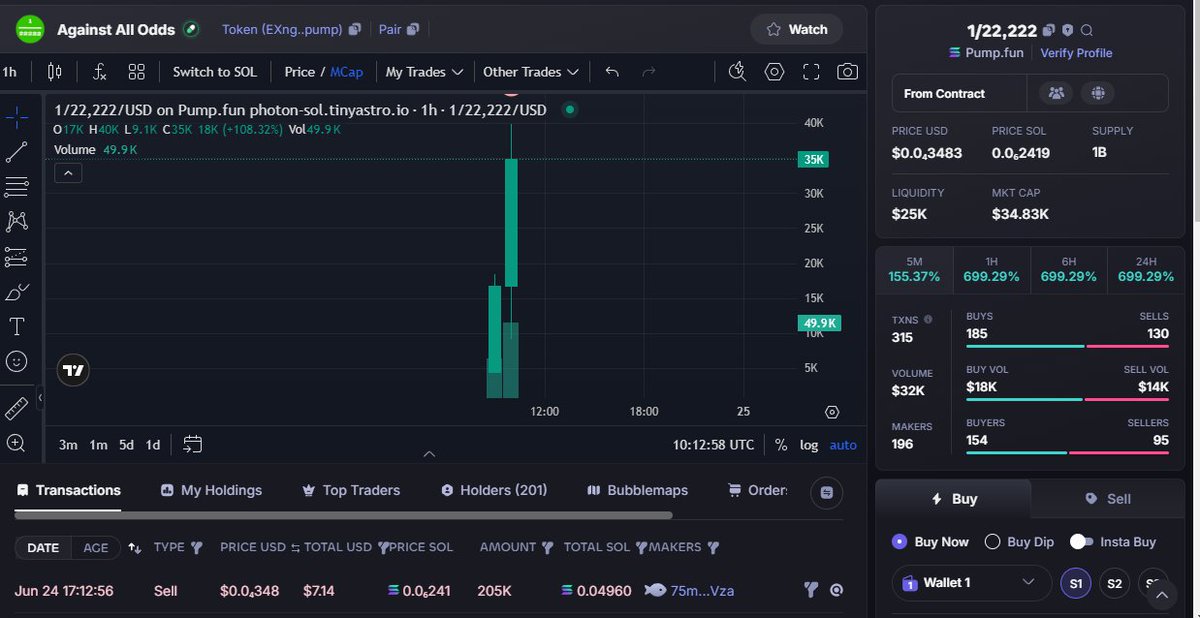Image resolution: width=1200 pixels, height=618 pixels.
Task: Search the token with magnifier icon
Action: click(1087, 31)
